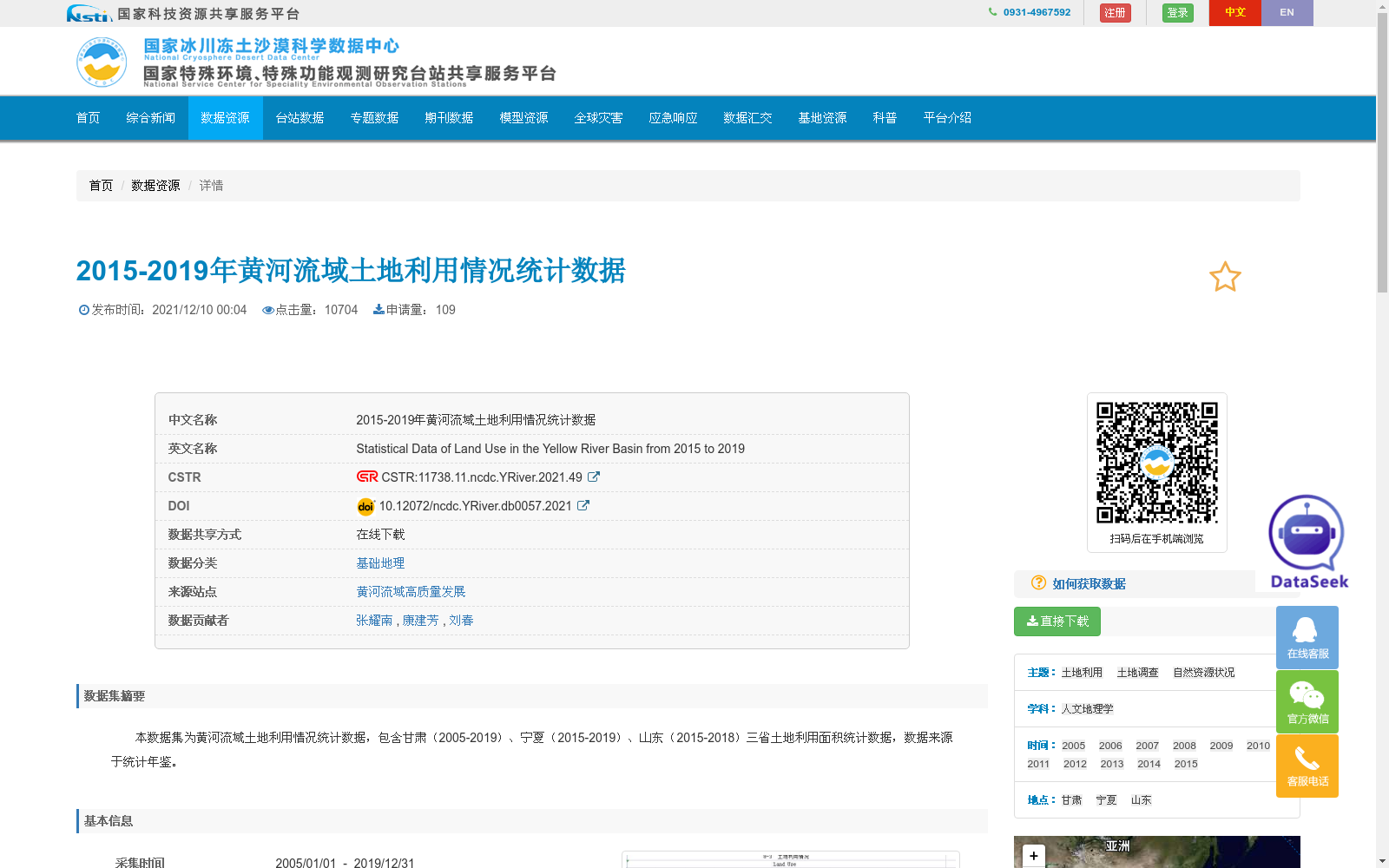Go to 首页 in the breadcrumb
Screen dimensions: 1389x868
[101, 186]
